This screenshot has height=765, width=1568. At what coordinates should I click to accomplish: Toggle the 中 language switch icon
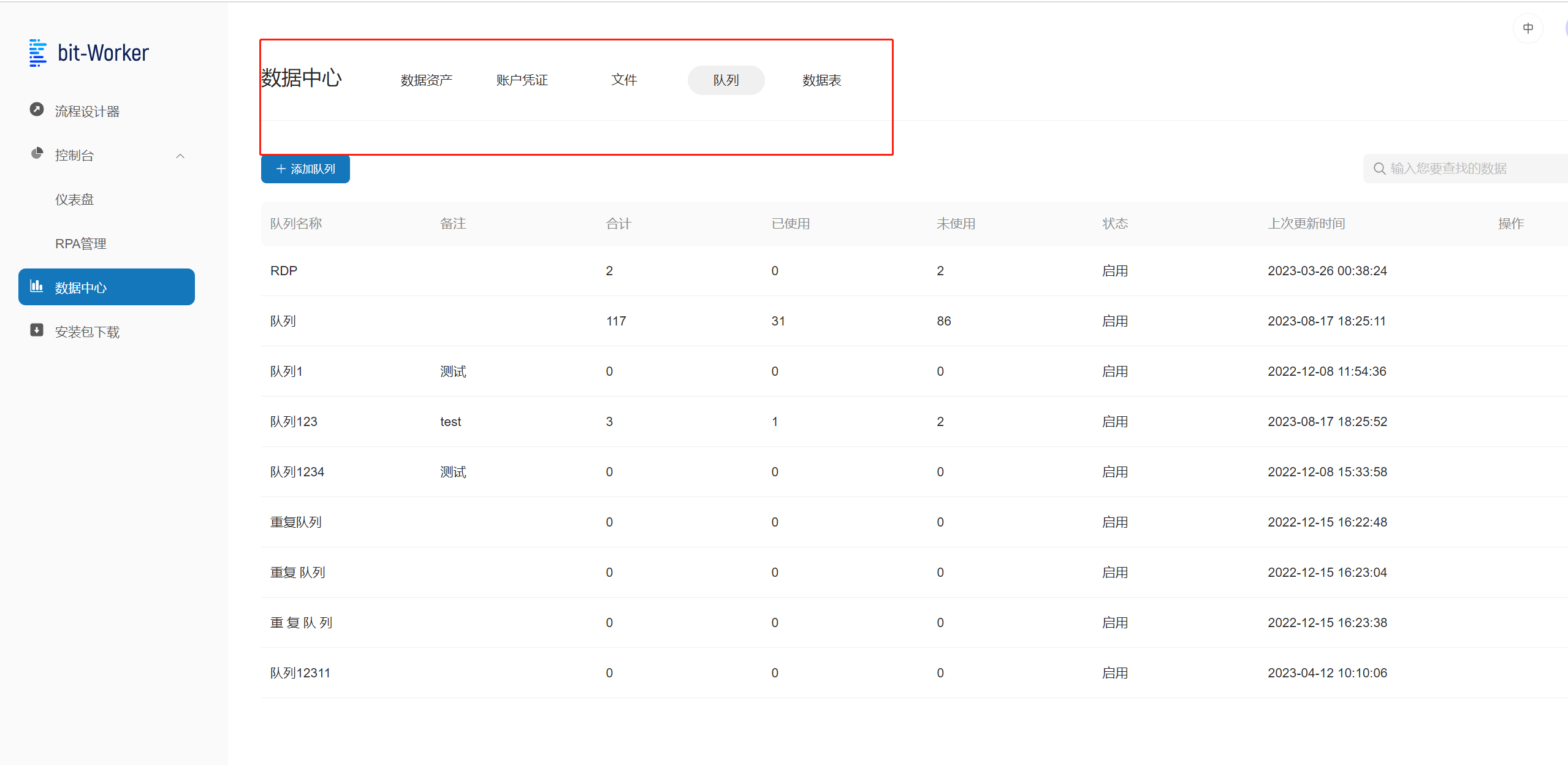(1528, 28)
